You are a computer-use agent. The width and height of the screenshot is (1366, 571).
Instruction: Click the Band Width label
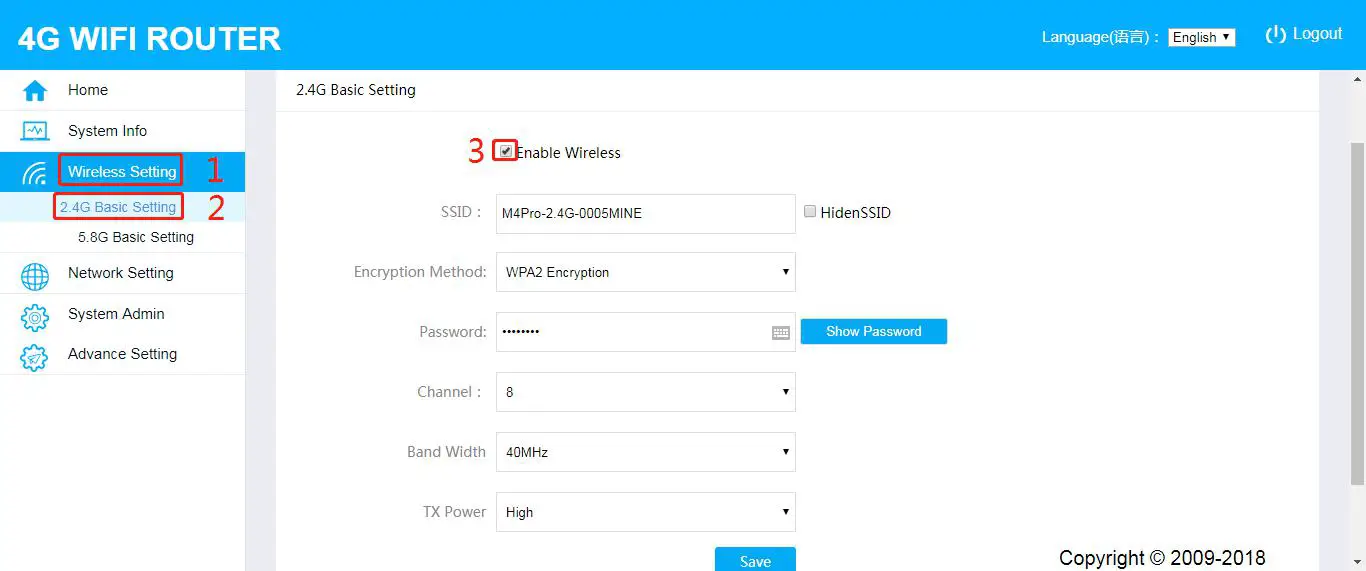coord(446,452)
